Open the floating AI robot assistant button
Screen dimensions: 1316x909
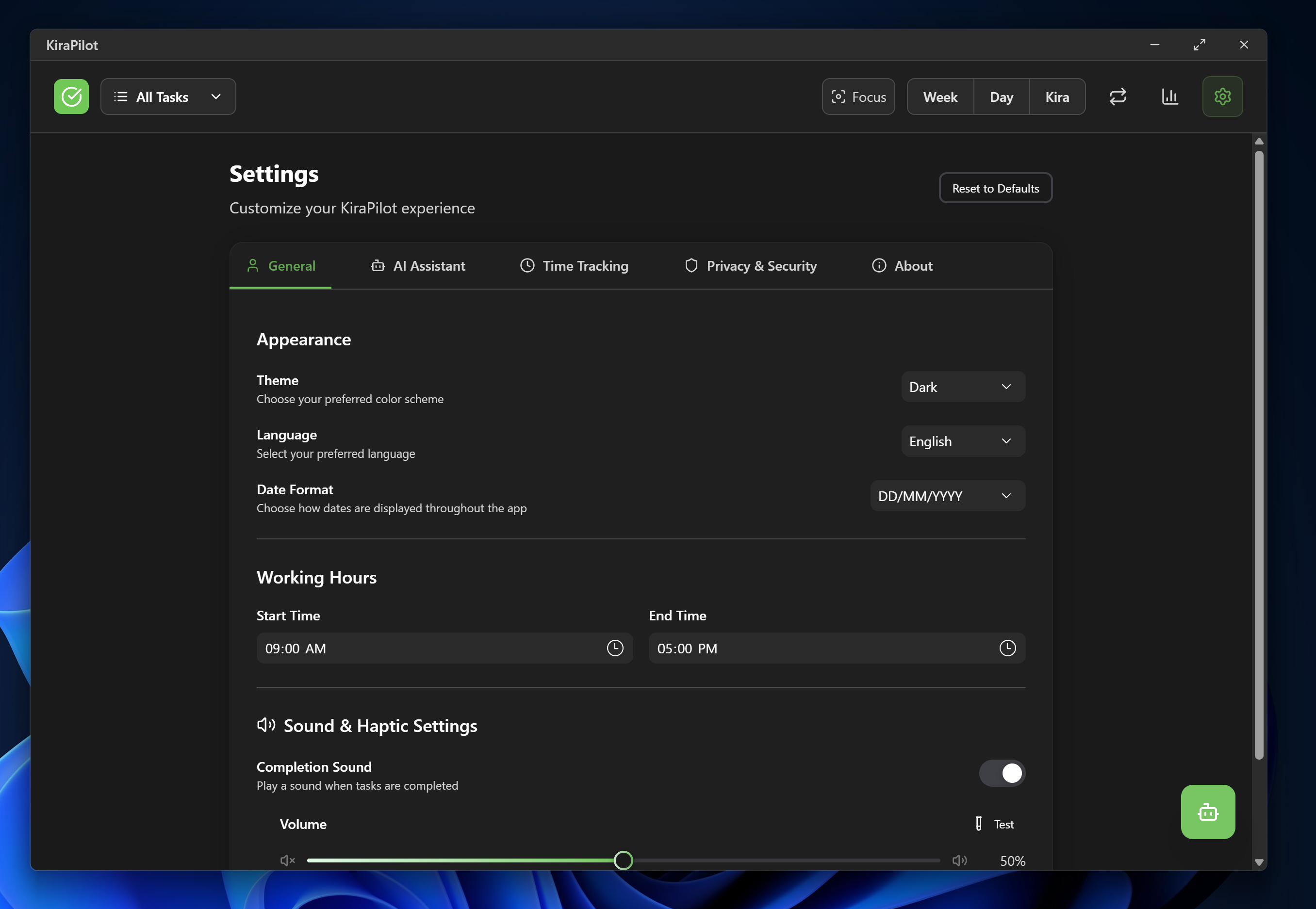point(1208,812)
